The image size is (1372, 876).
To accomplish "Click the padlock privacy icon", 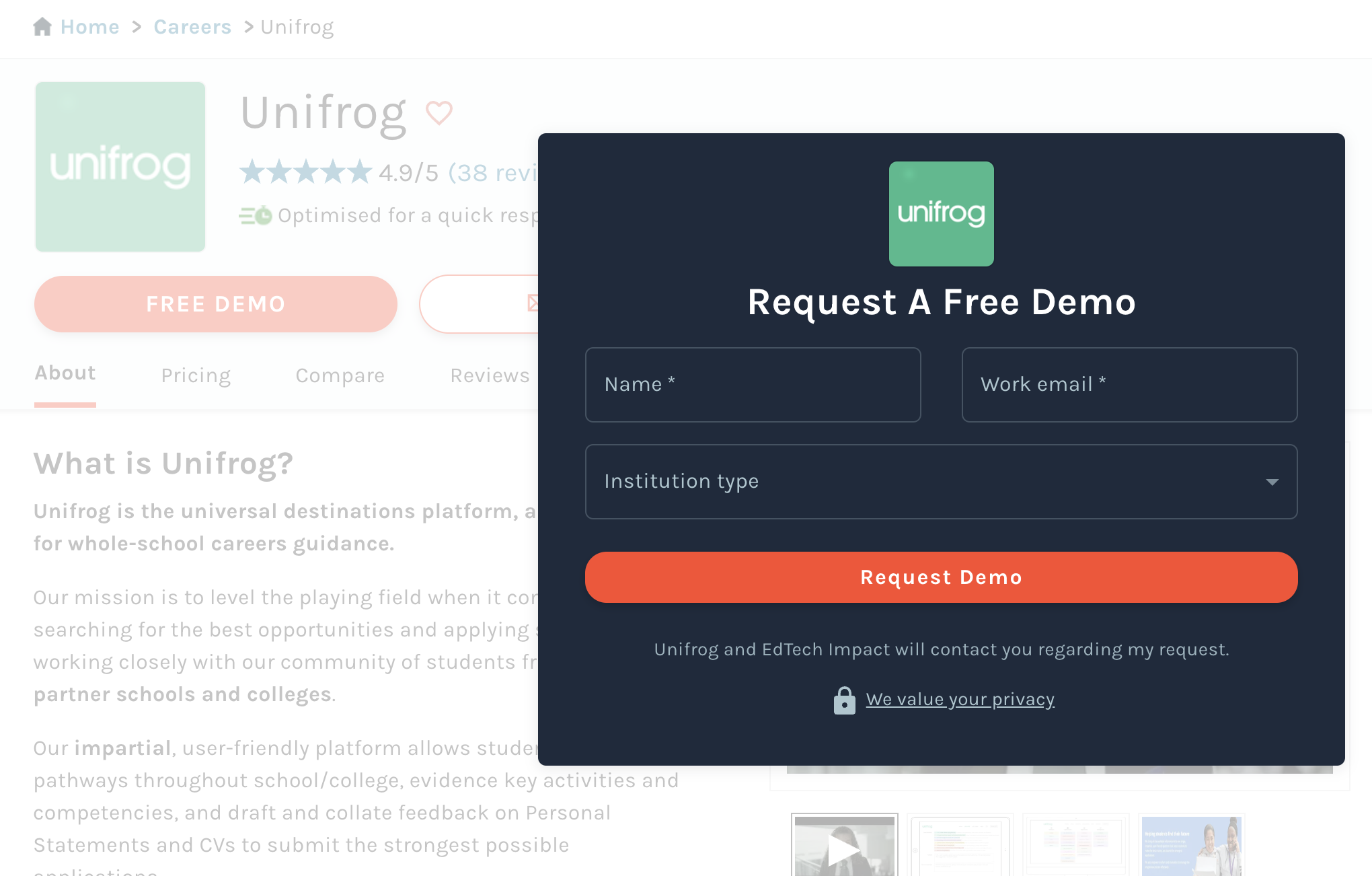I will tap(844, 700).
